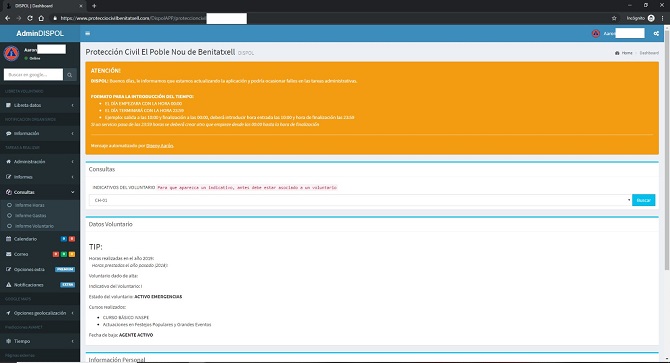Click the Libreta datos book icon
Screen dimensions: 670x363
coord(8,105)
